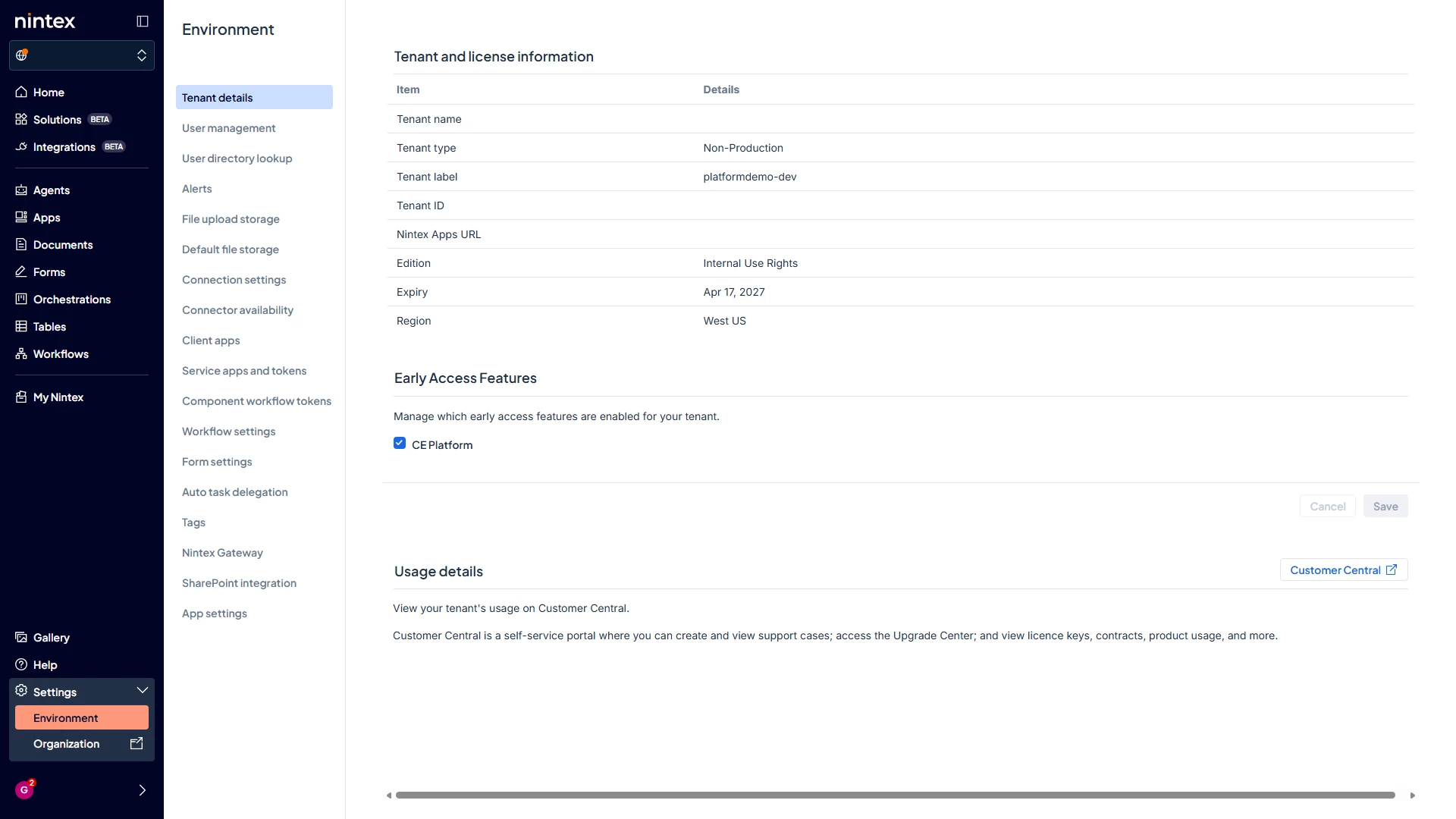
Task: Collapse the Settings section chevron
Action: pos(142,690)
